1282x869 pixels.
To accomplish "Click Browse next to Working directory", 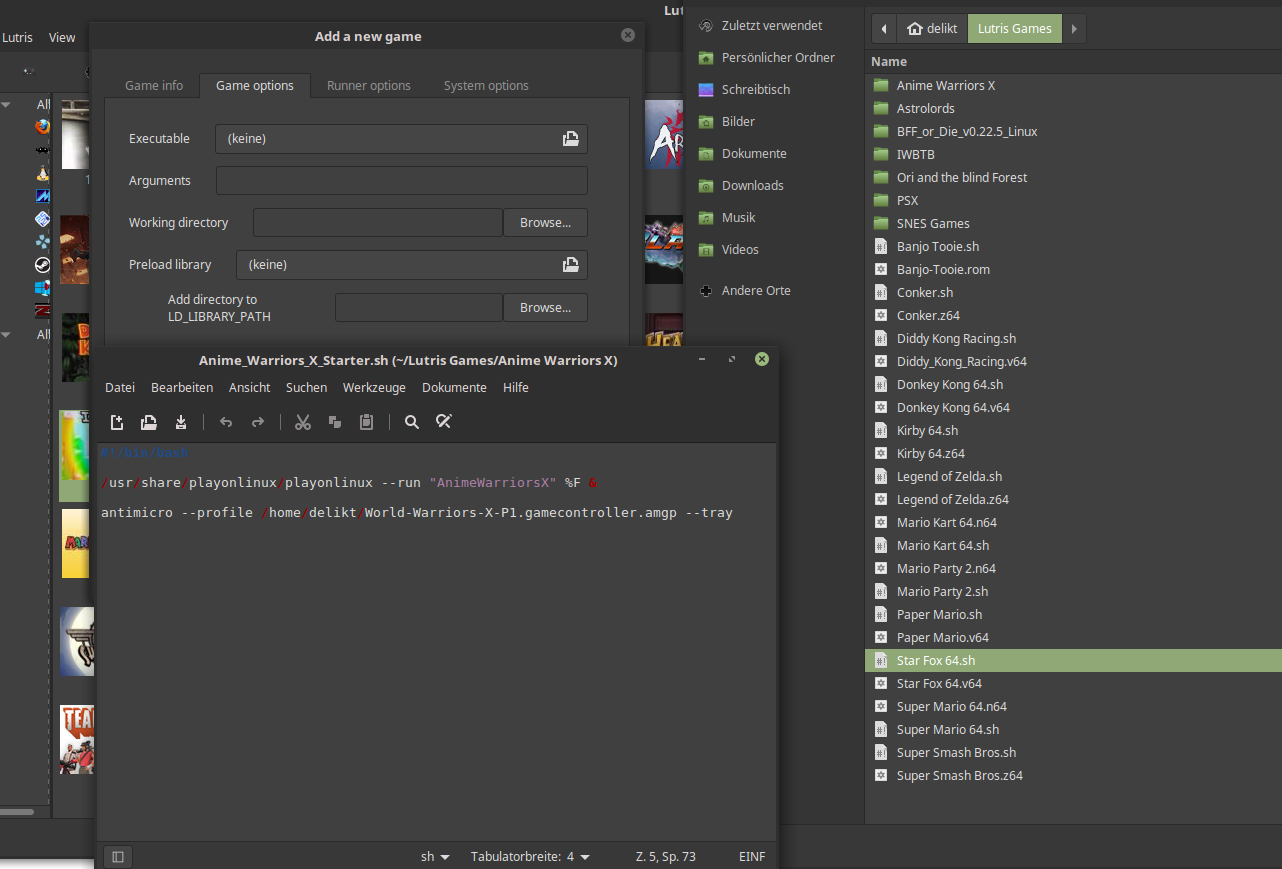I will (545, 222).
